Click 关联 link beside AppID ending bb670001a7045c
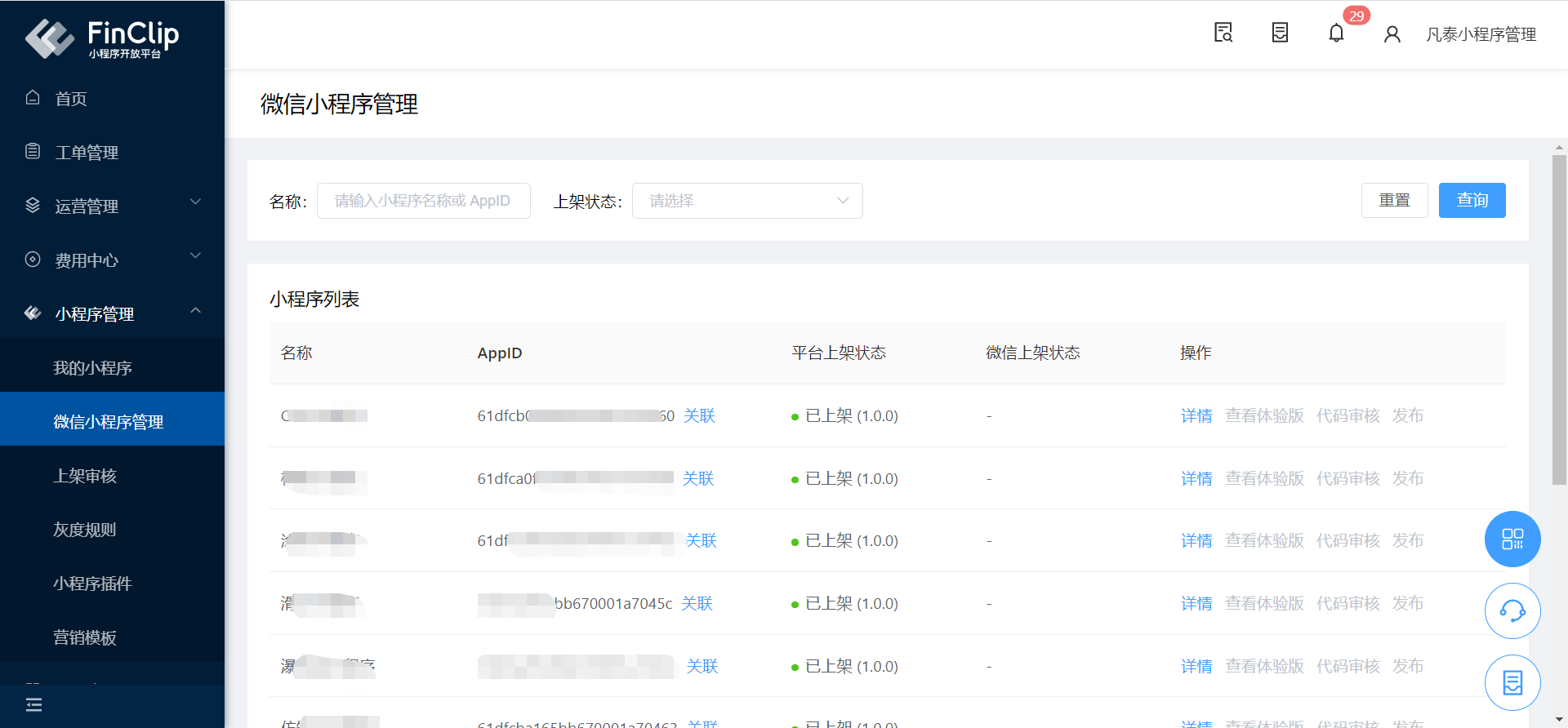Screen dimensions: 1568x728 point(697,603)
